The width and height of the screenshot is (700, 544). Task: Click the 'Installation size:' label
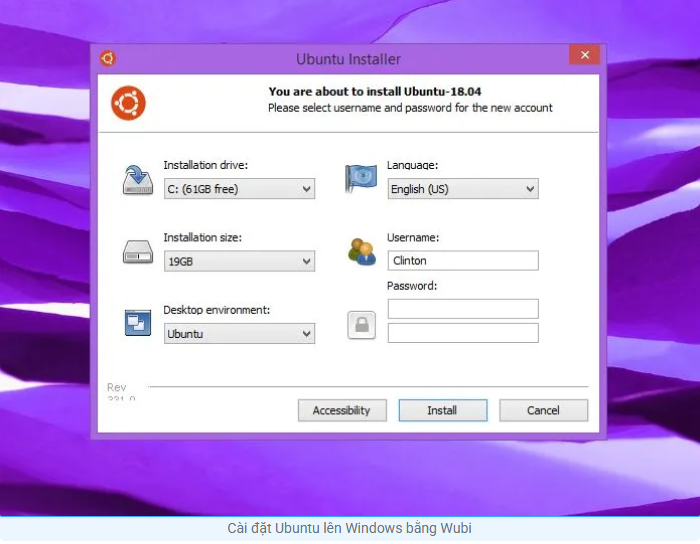(202, 237)
